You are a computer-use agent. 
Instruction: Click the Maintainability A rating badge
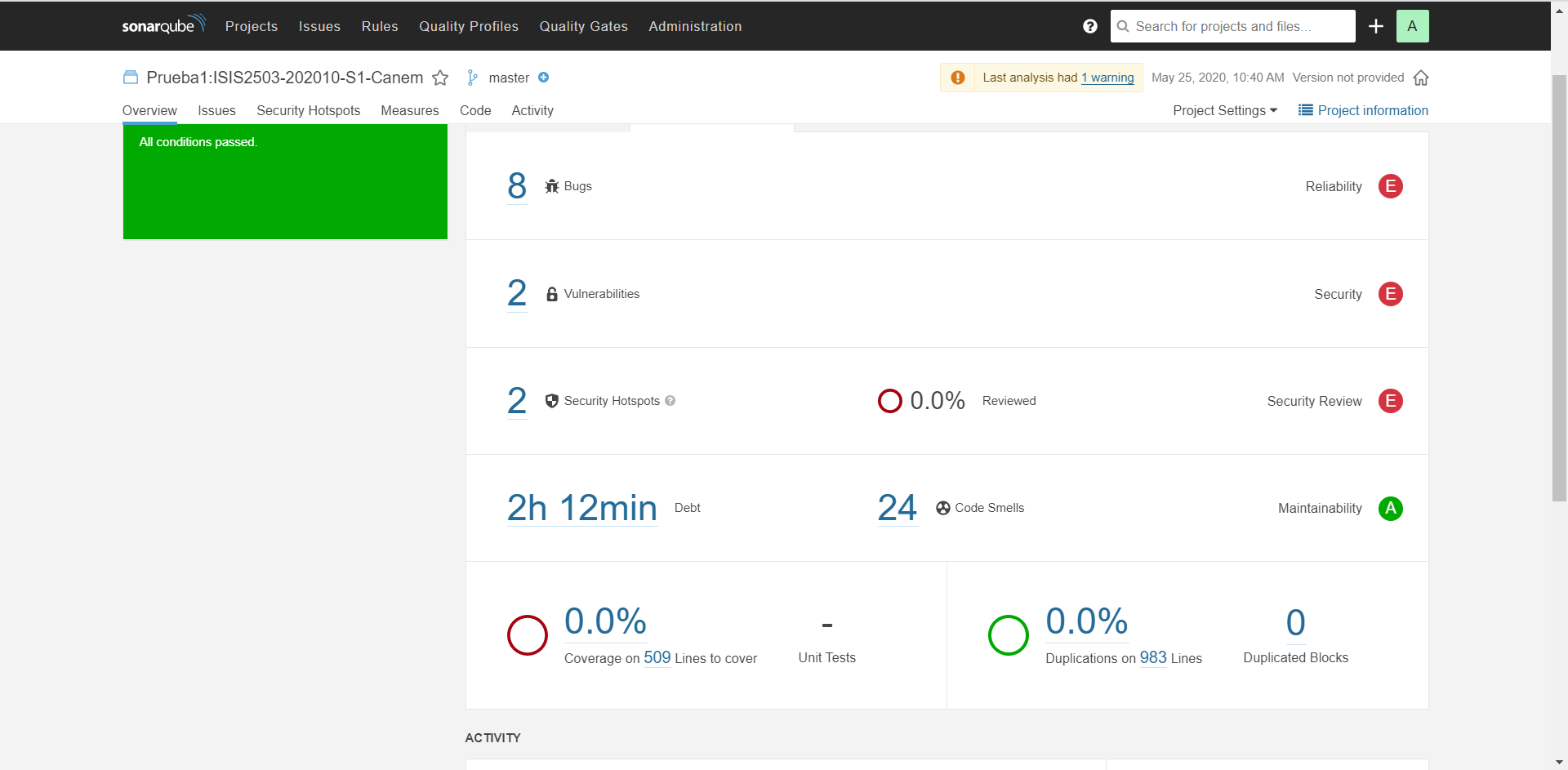point(1390,508)
